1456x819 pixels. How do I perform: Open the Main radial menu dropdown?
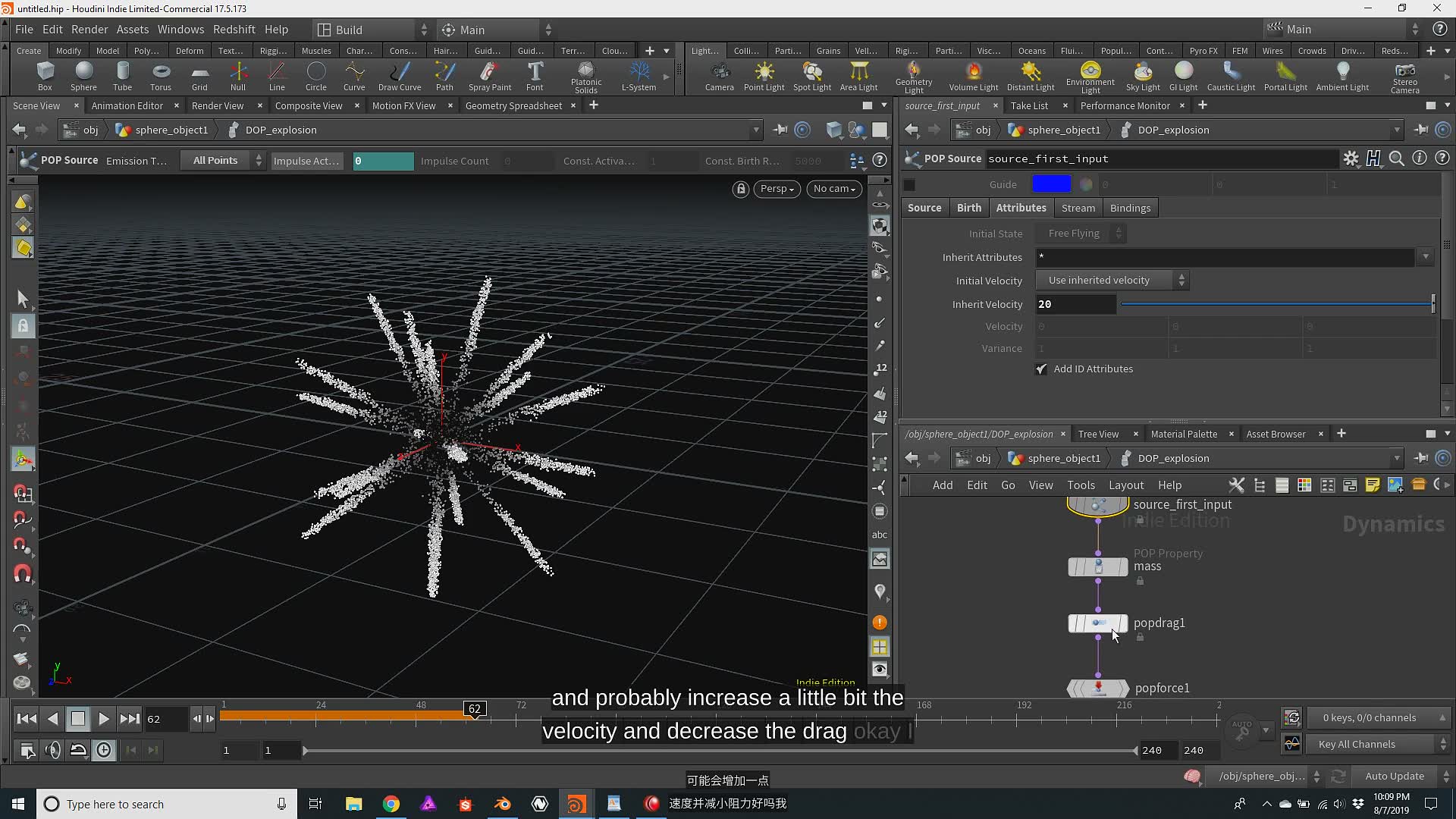497,30
